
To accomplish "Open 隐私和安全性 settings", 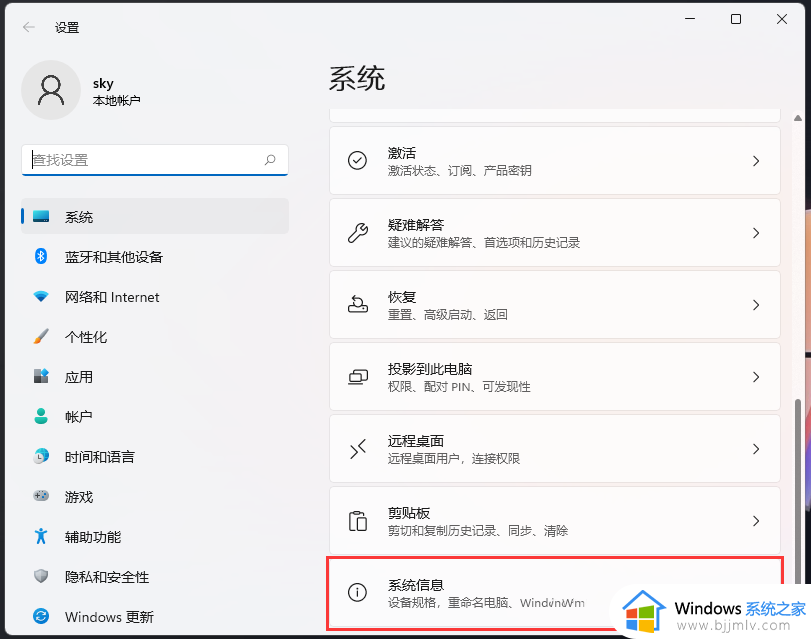I will [155, 576].
